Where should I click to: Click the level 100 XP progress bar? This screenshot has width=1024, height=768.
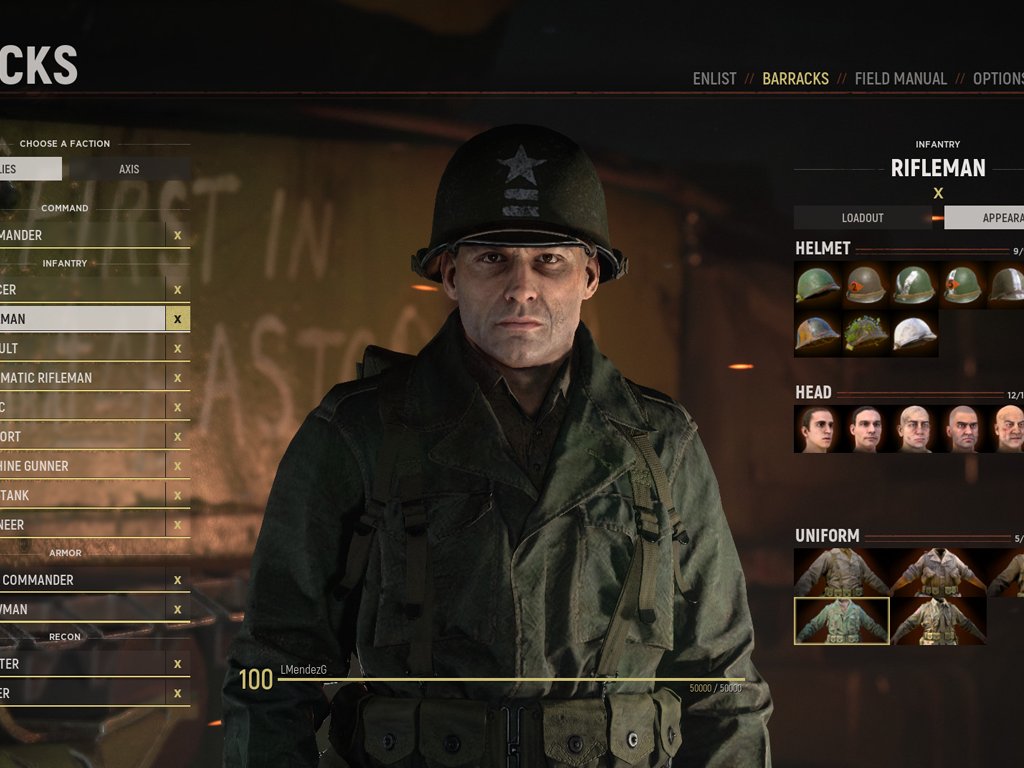[511, 680]
